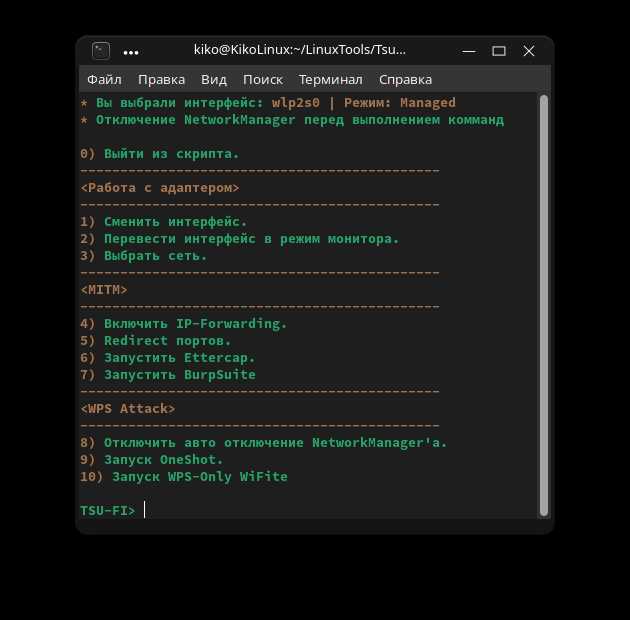Image resolution: width=630 pixels, height=620 pixels.
Task: Click option '6) Запустить Ettercap.'
Action: (x=168, y=358)
